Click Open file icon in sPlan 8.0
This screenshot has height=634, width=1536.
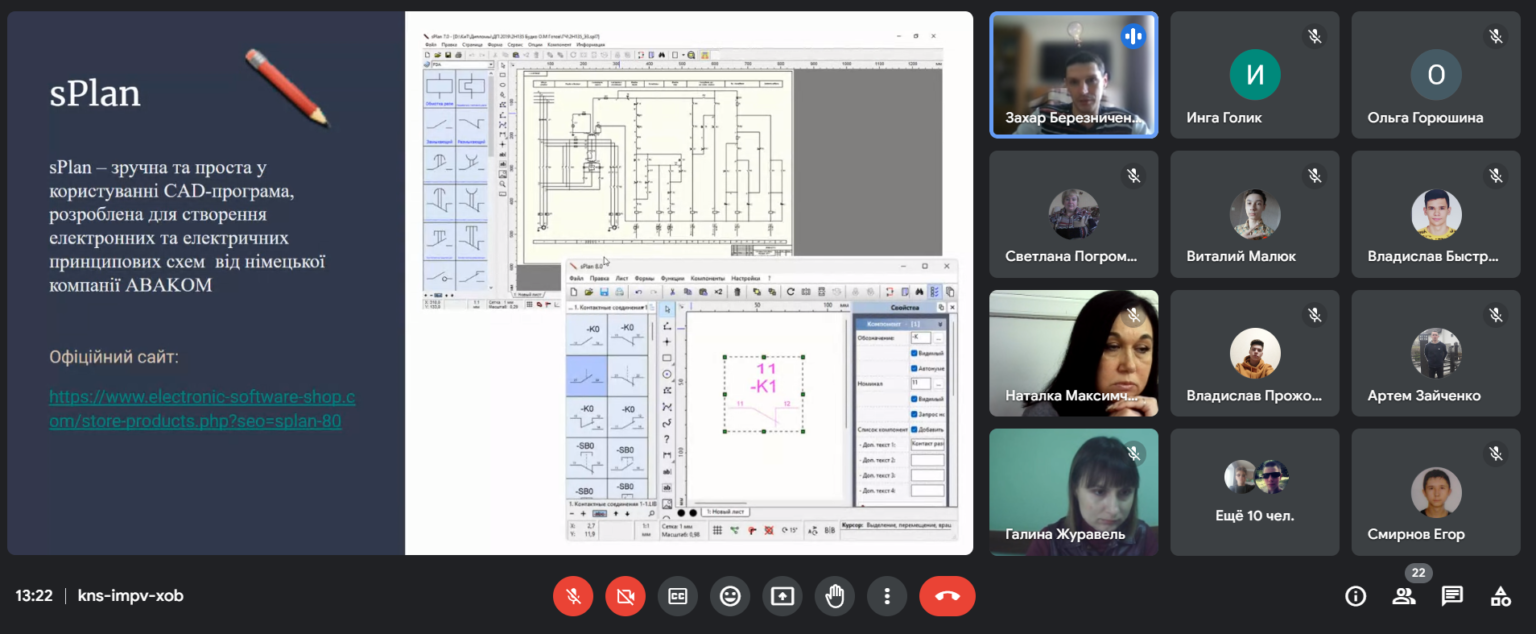pos(589,292)
